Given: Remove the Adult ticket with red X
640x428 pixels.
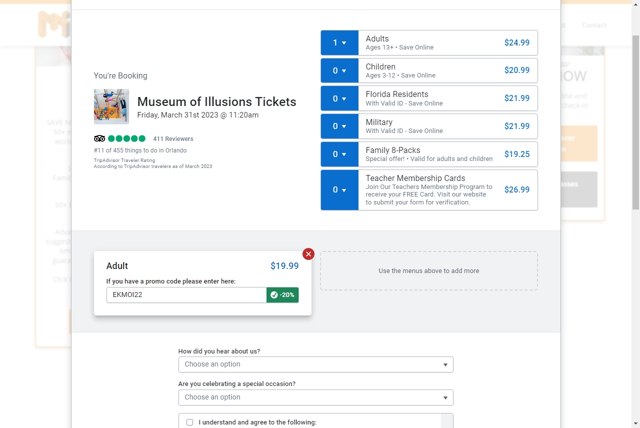Looking at the screenshot, I should 308,254.
